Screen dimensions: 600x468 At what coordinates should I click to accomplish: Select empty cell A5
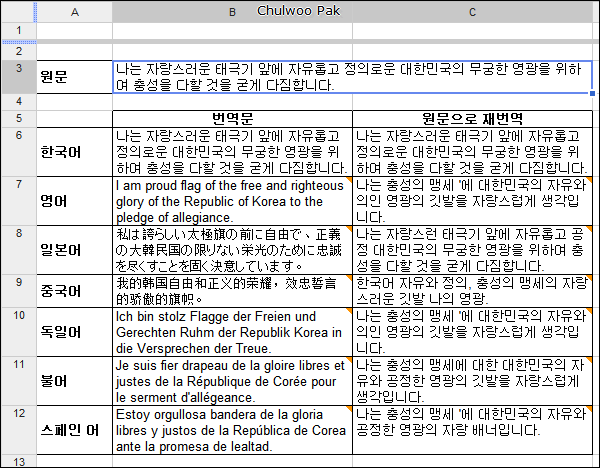pyautogui.click(x=75, y=119)
